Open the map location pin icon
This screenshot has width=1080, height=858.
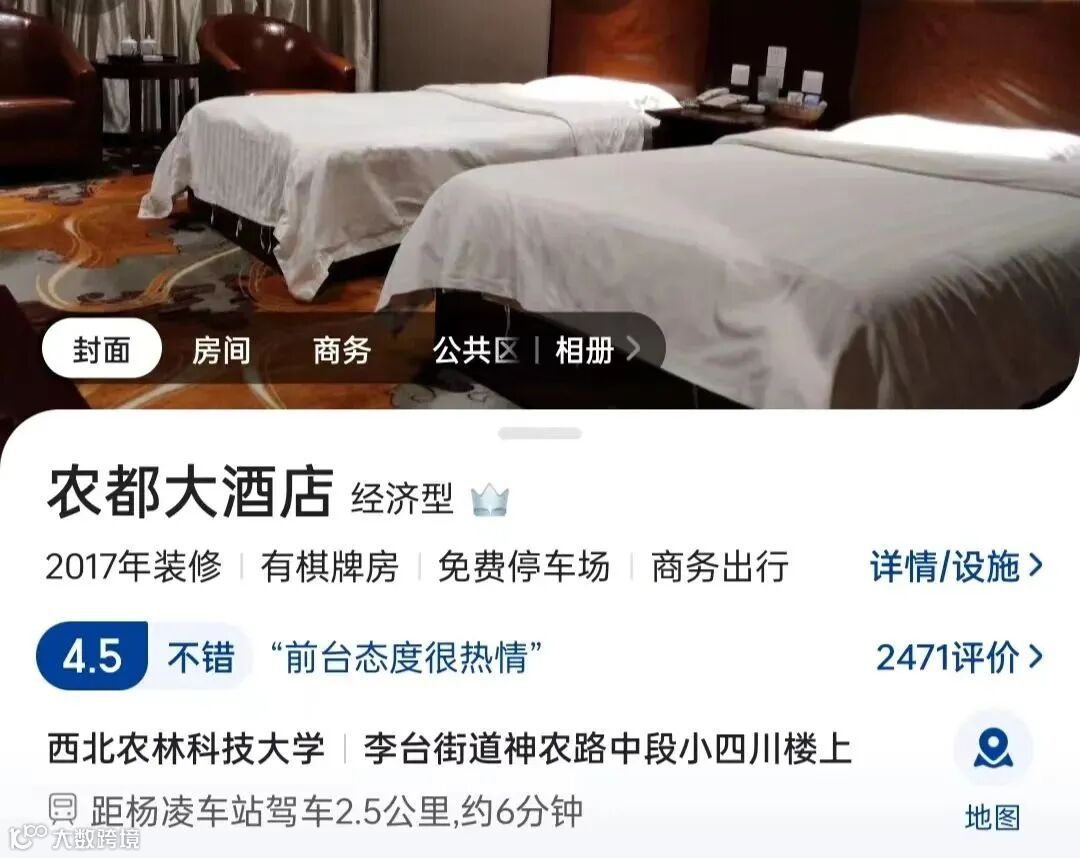point(993,749)
